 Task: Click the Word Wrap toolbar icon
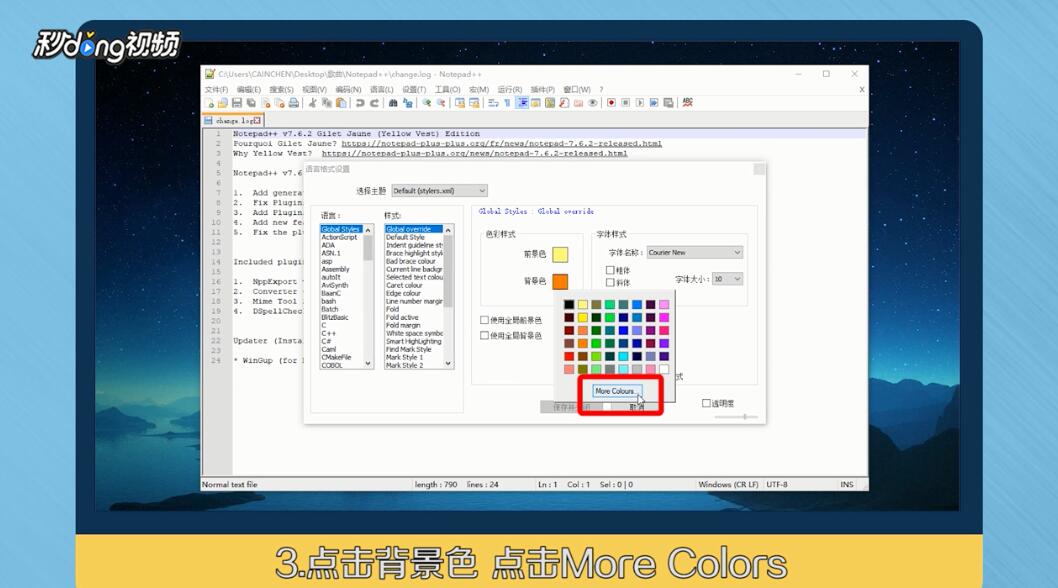493,103
